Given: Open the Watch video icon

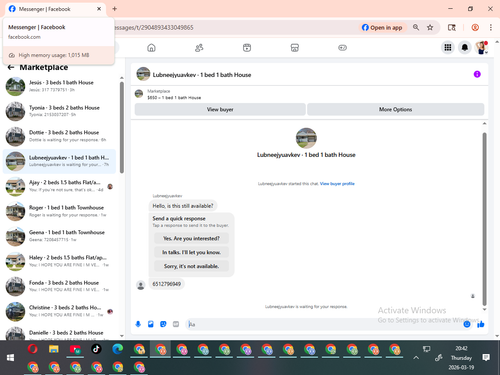Looking at the screenshot, I should [247, 48].
